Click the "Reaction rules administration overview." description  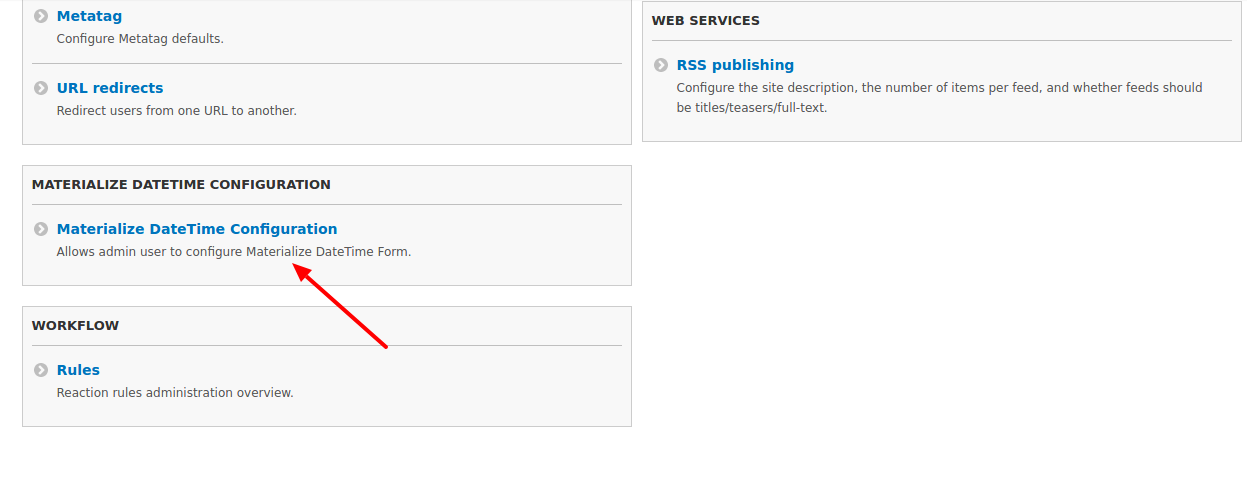[x=175, y=393]
